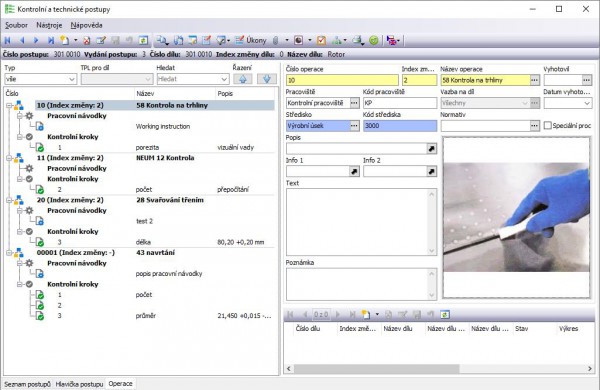Open the Soubor menu
This screenshot has width=600, height=390.
coord(16,25)
